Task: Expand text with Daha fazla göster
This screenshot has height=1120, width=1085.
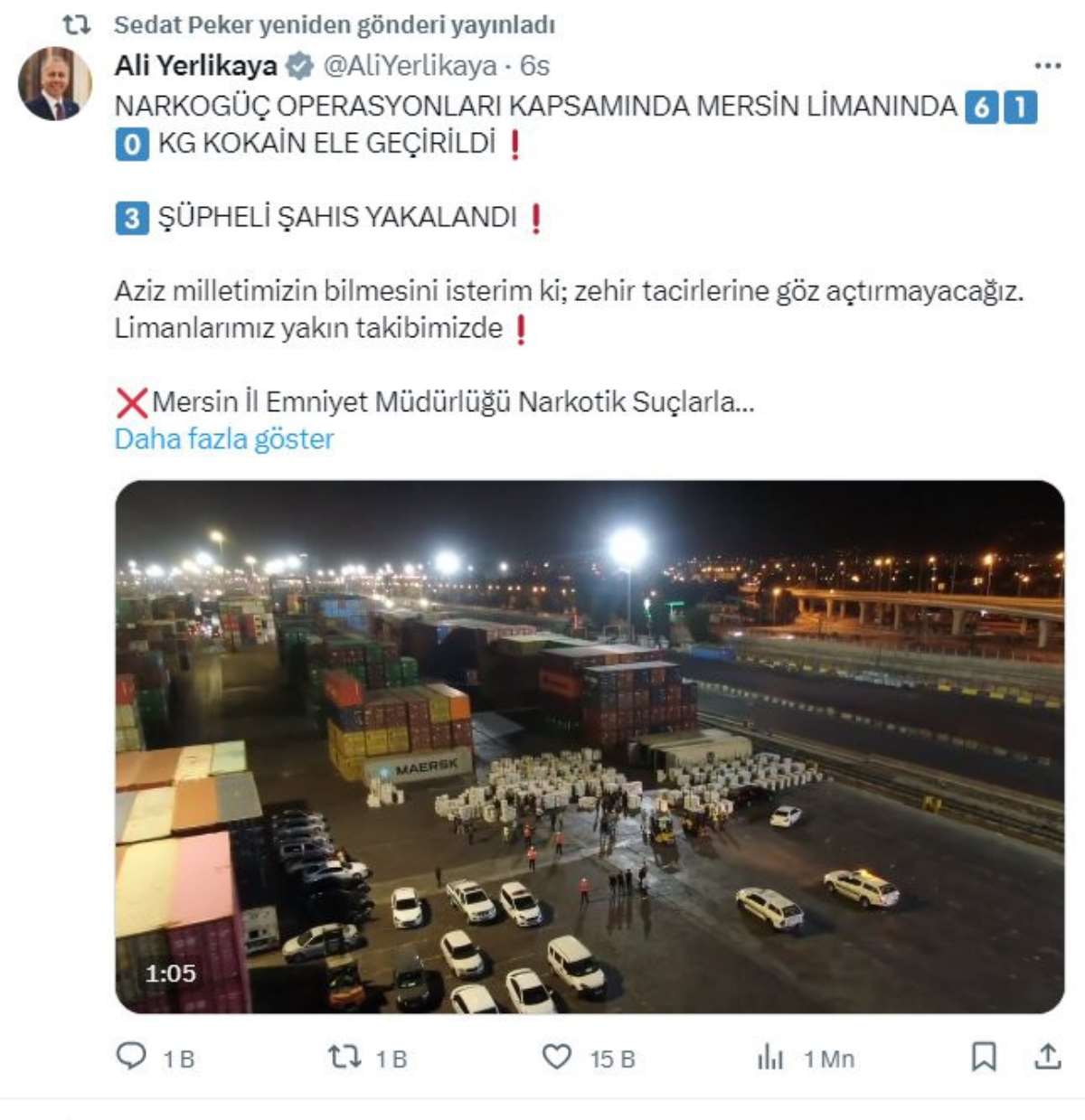Action: pyautogui.click(x=224, y=439)
